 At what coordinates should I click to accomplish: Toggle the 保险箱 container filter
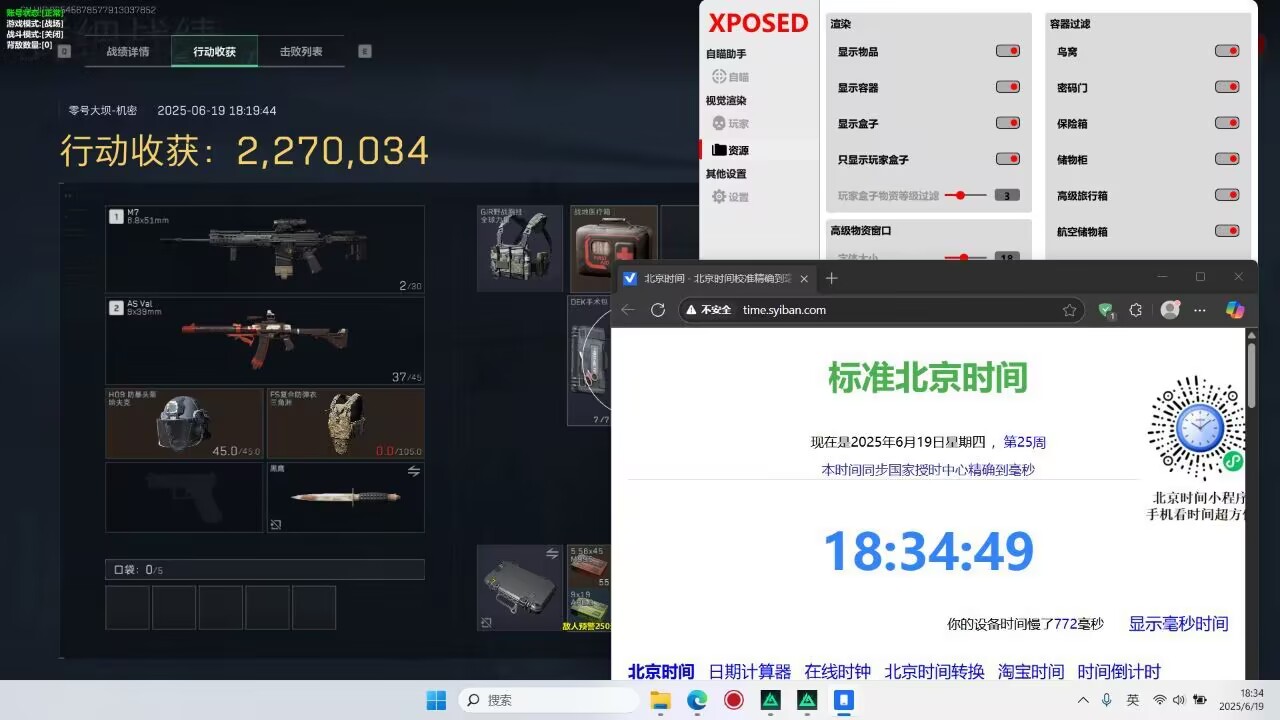click(1226, 123)
